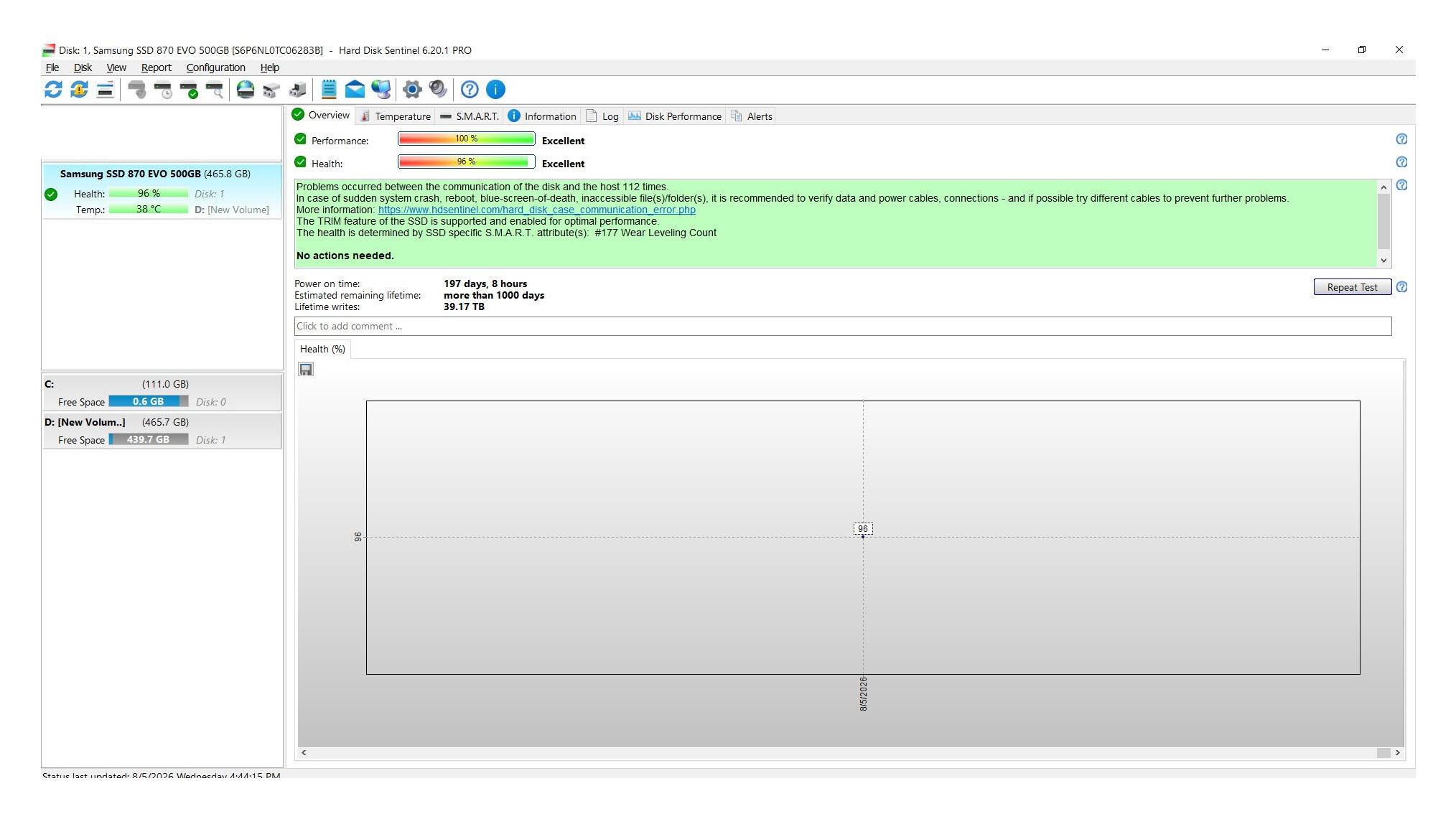Open the File menu

click(x=52, y=67)
